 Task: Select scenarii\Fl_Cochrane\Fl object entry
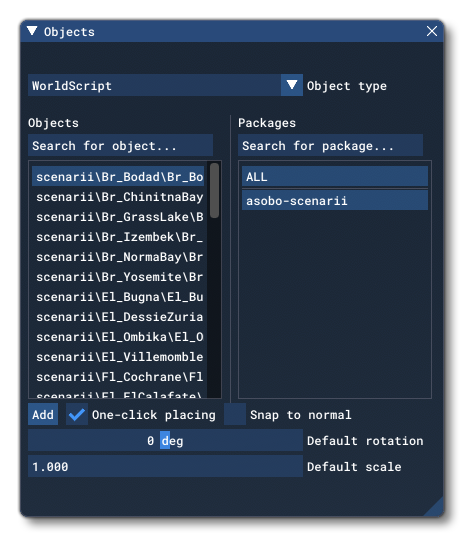pos(118,377)
